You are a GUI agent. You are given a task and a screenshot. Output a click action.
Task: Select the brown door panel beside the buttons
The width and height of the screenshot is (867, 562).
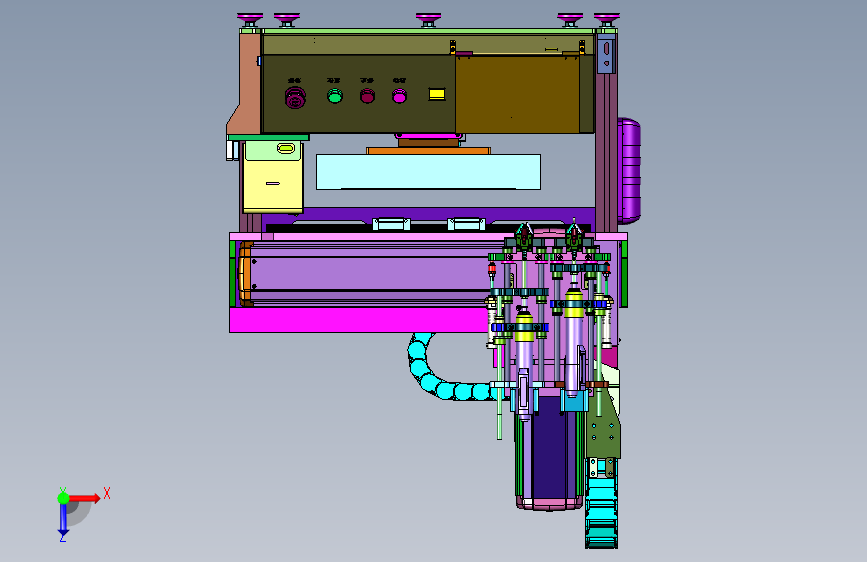pos(517,94)
